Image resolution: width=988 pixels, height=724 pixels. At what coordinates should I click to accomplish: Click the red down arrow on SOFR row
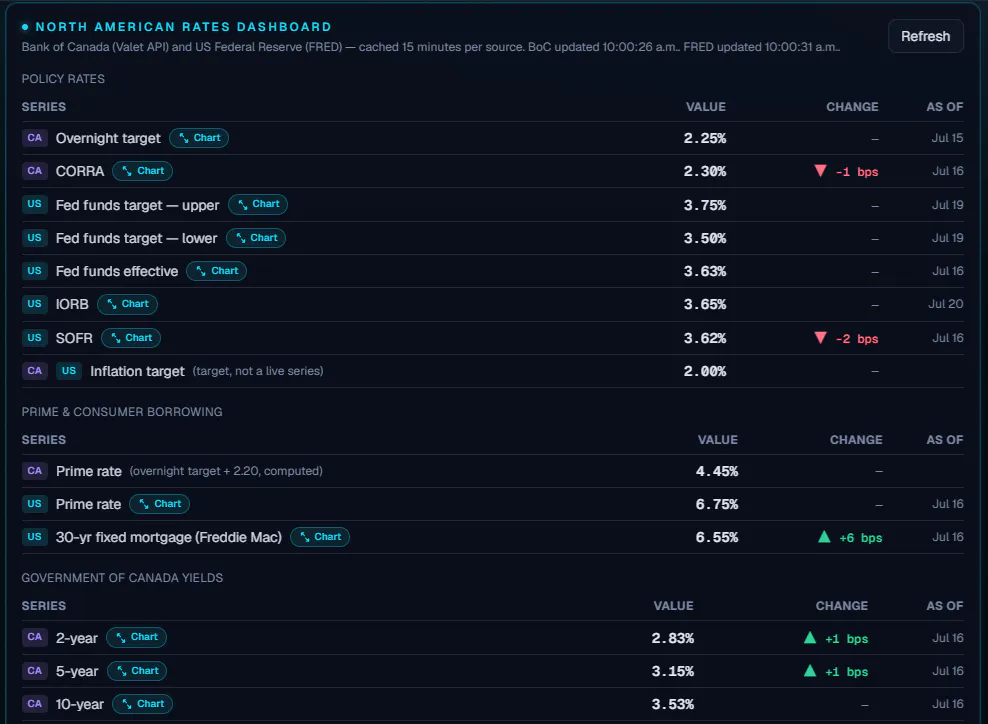820,338
